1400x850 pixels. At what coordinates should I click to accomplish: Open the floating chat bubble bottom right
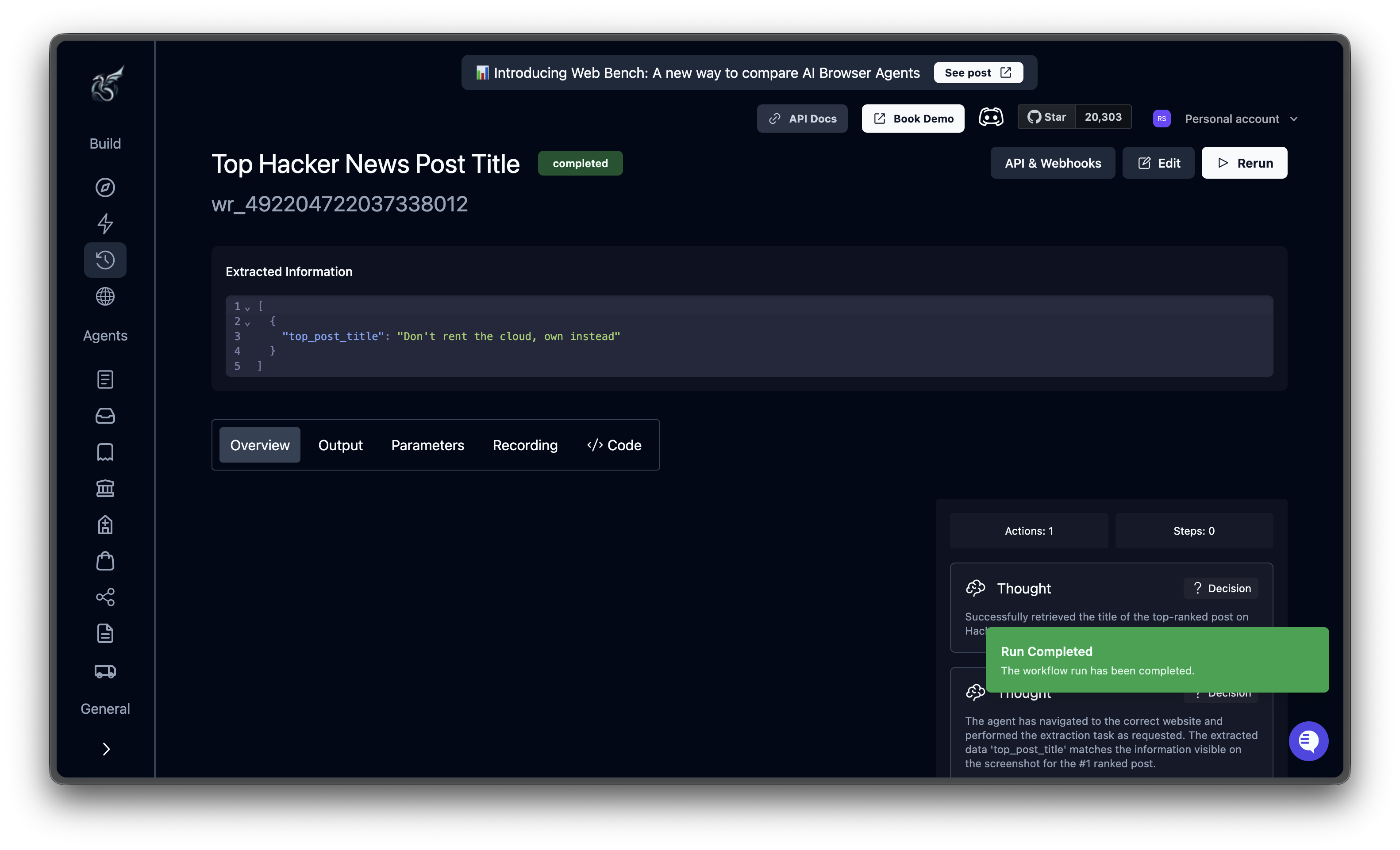coord(1308,741)
